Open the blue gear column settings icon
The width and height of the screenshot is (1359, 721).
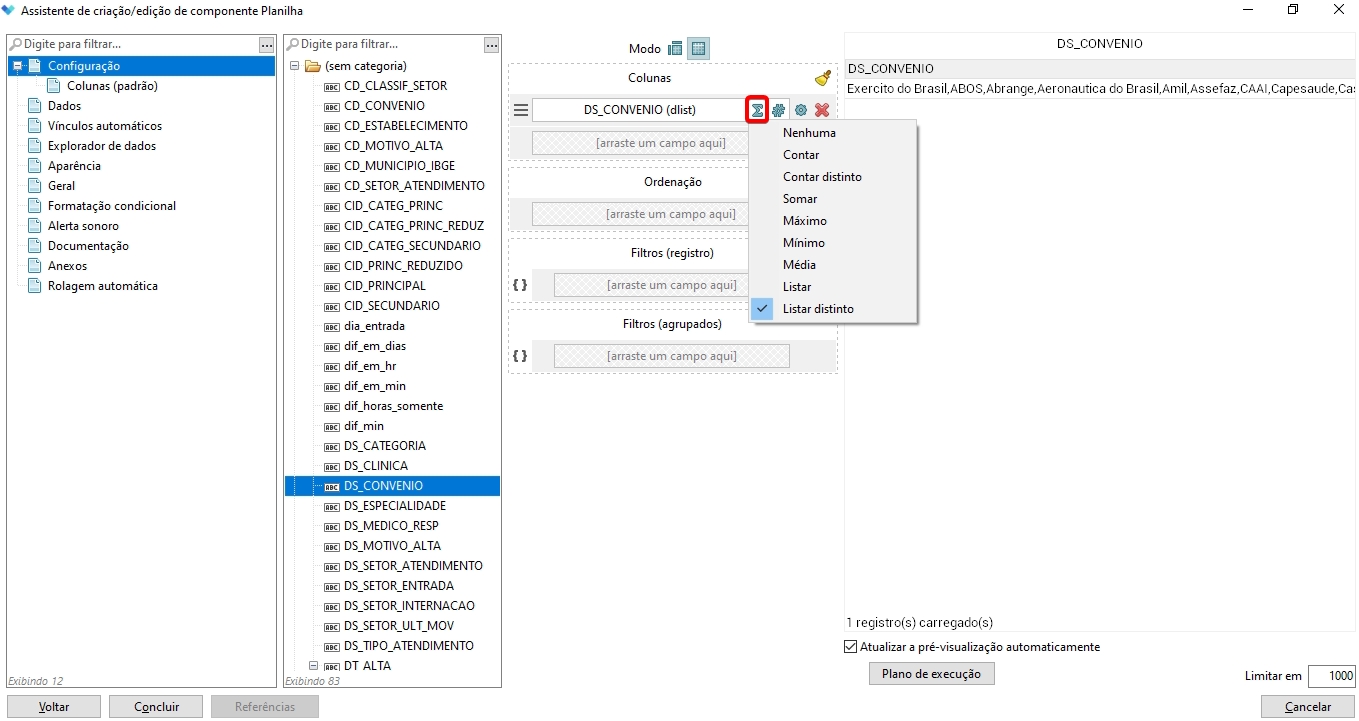pyautogui.click(x=801, y=110)
